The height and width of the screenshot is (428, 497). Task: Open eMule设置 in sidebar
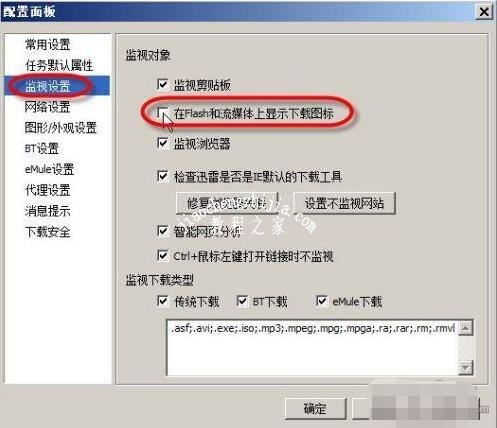click(x=49, y=169)
